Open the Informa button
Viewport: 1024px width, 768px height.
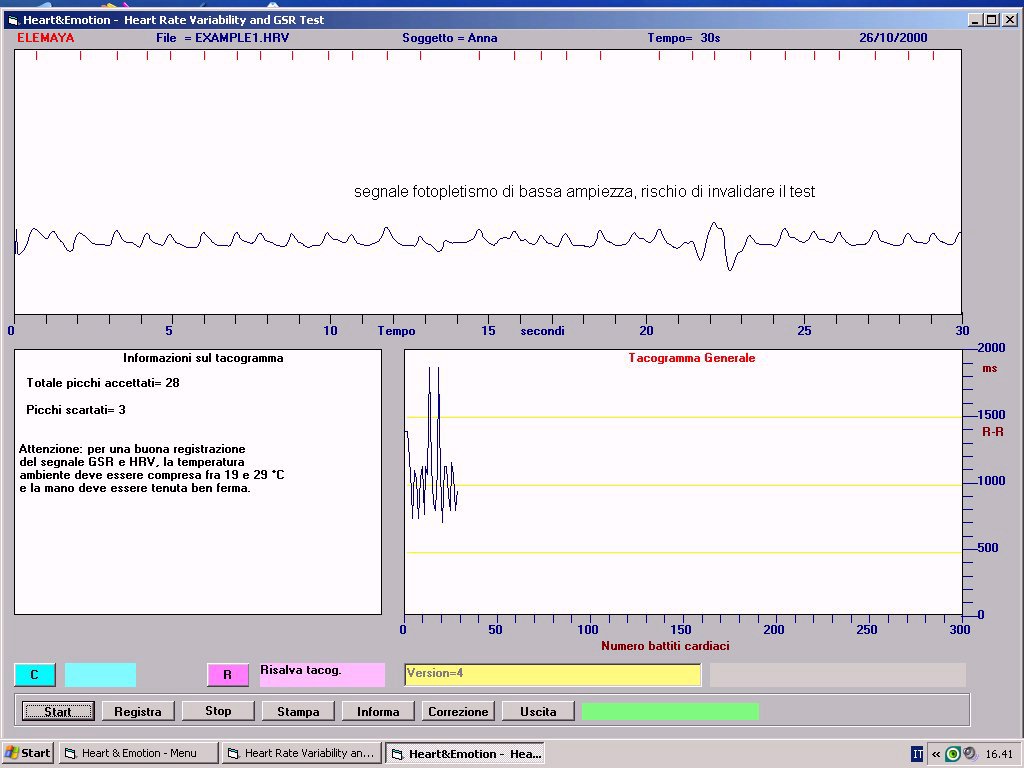[378, 711]
